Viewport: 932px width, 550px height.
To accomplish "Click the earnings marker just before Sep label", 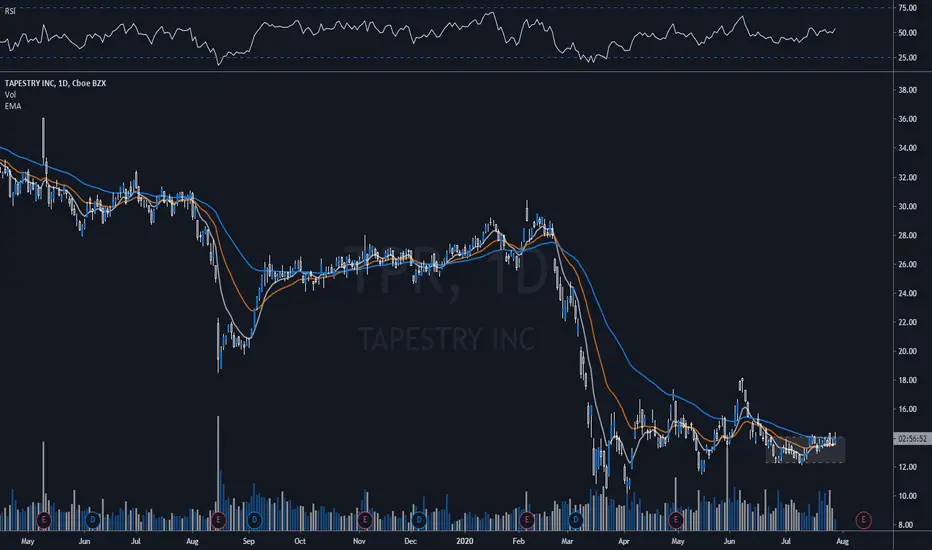I will 218,520.
